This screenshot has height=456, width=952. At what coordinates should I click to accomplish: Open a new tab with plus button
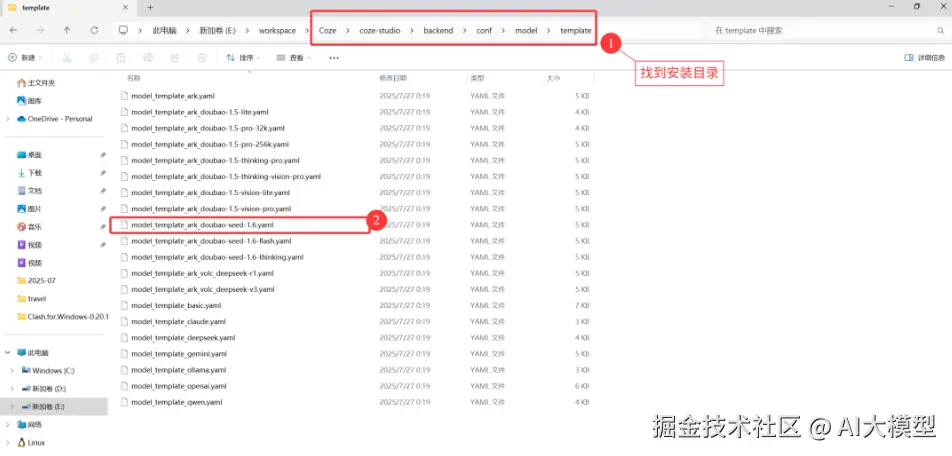coord(151,7)
